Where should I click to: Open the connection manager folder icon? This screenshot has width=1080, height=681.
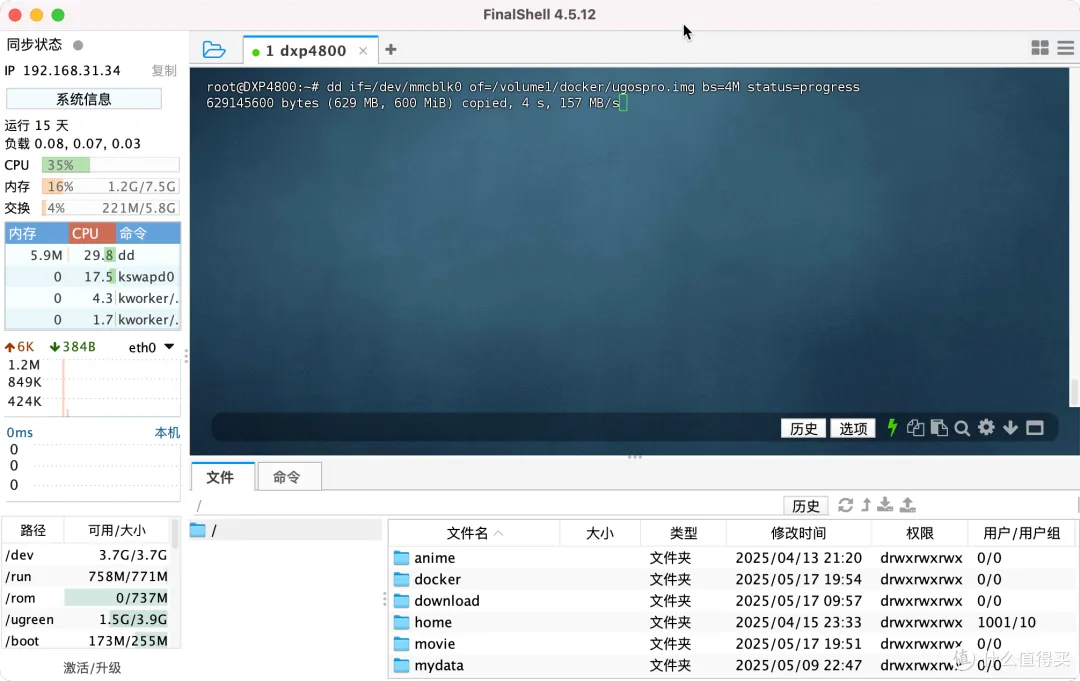click(214, 50)
